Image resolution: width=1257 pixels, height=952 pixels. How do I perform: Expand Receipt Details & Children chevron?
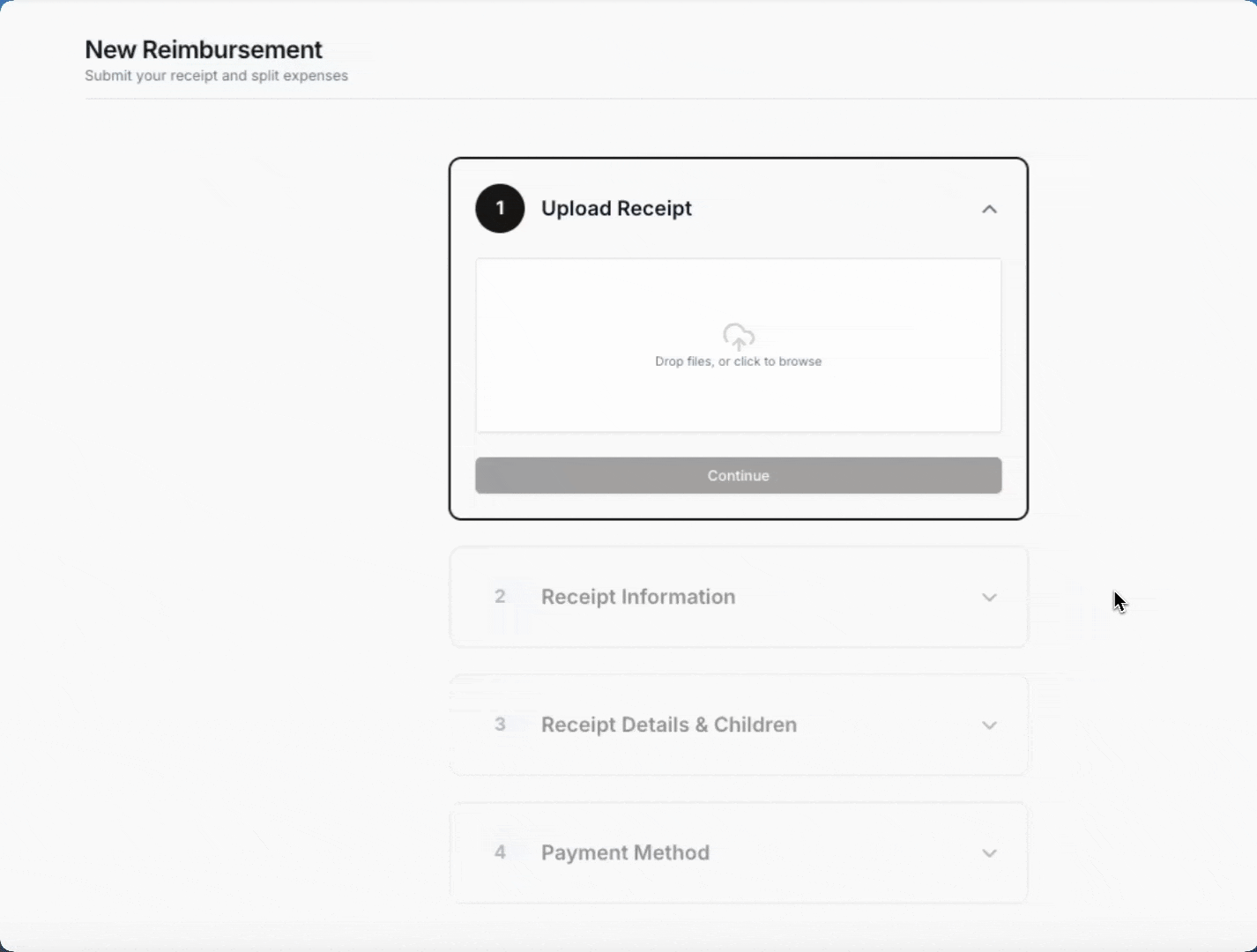pyautogui.click(x=989, y=725)
